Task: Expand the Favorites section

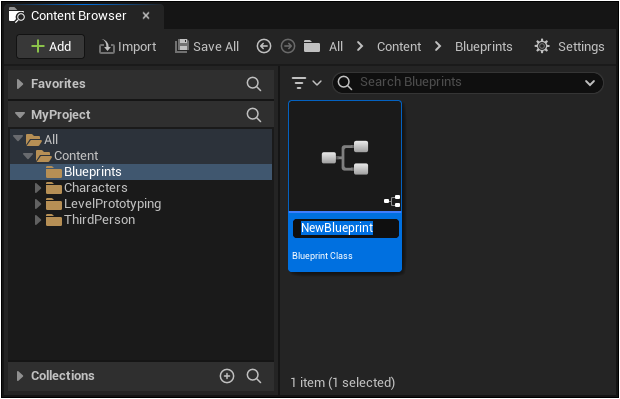Action: [19, 84]
